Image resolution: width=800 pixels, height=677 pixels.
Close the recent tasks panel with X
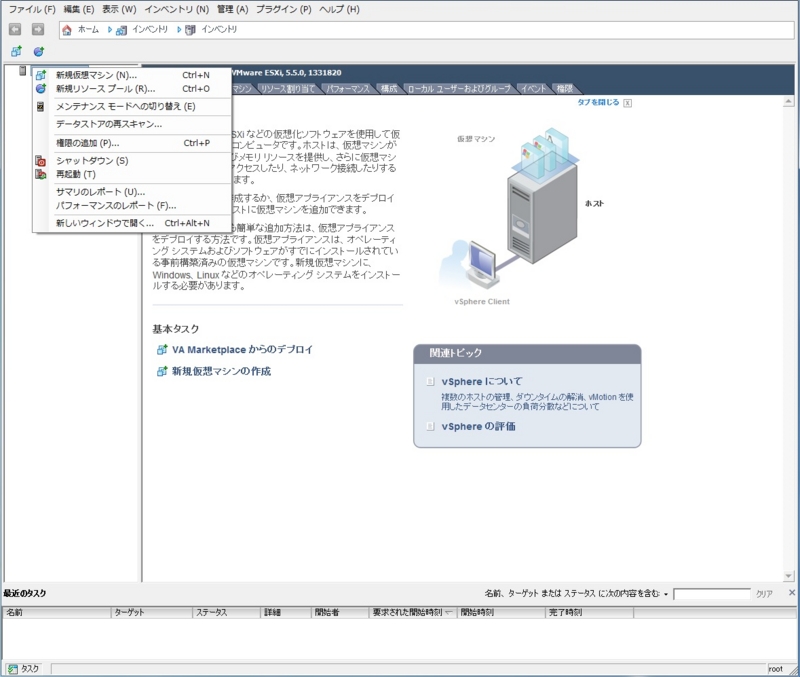pos(792,593)
